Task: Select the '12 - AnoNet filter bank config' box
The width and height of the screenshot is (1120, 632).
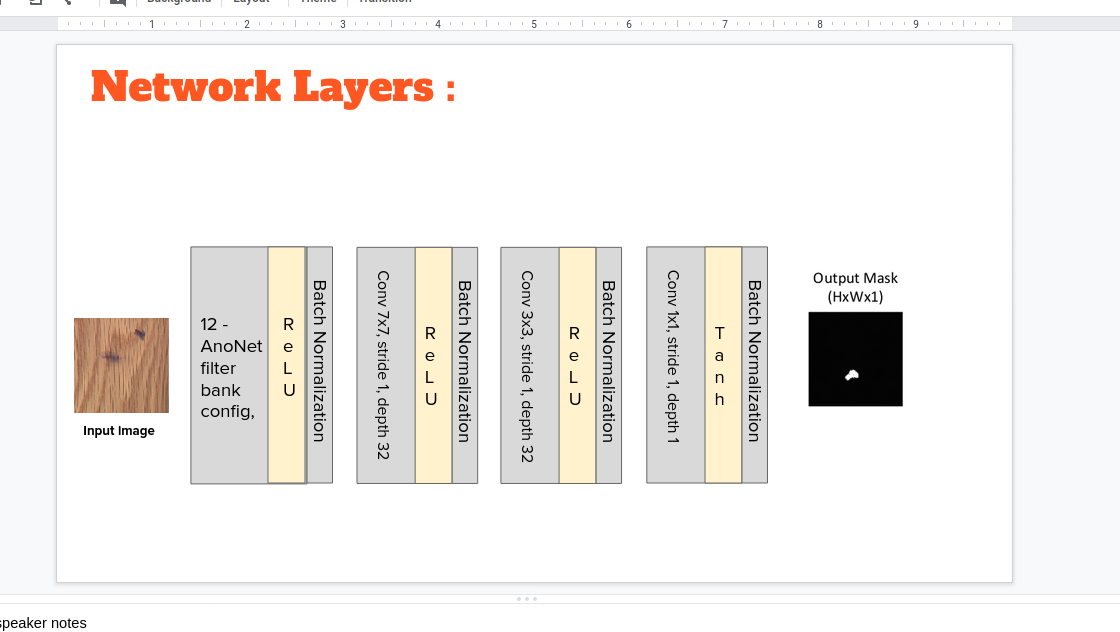Action: pos(229,366)
